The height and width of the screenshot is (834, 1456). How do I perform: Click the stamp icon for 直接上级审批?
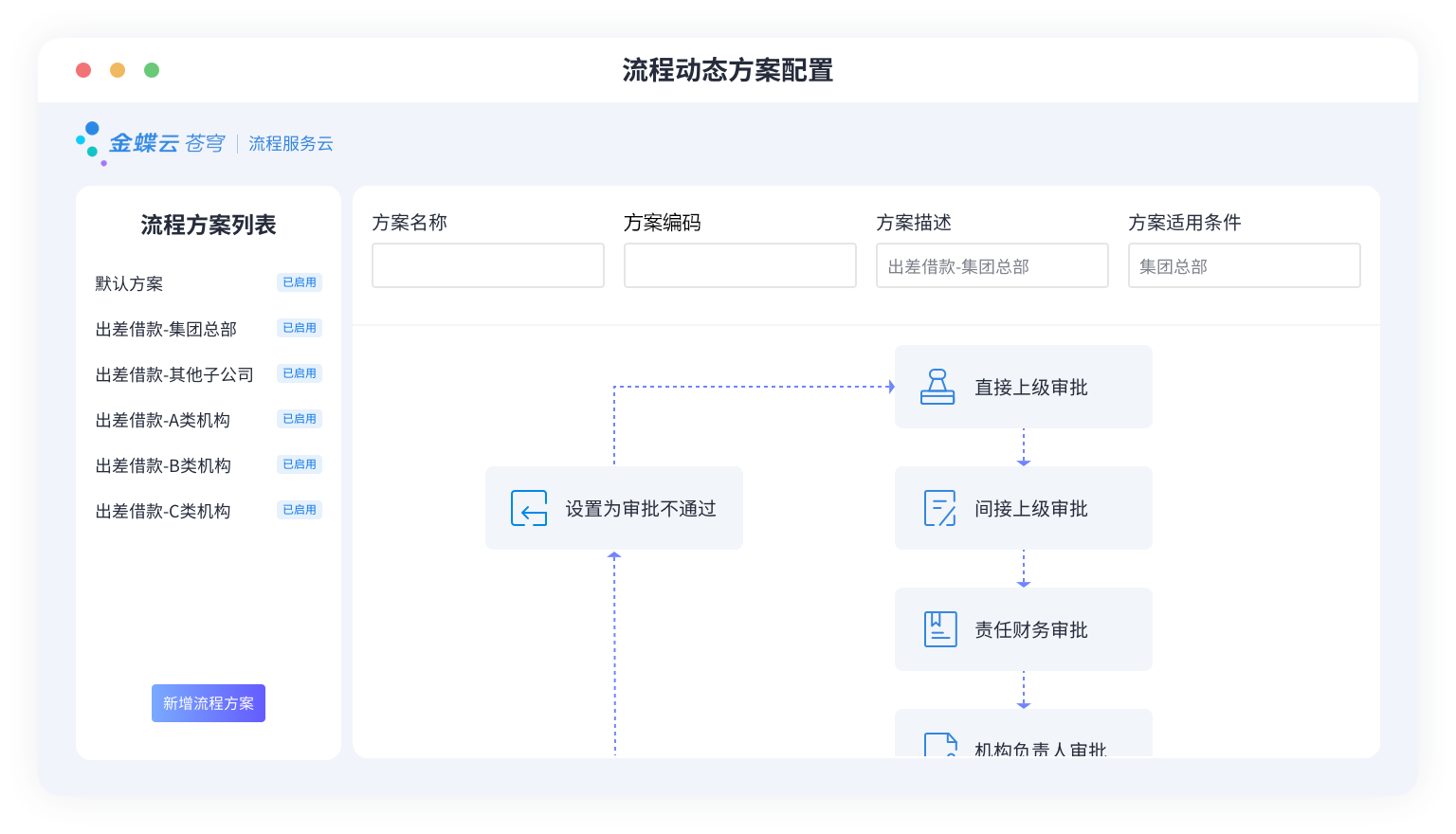pos(937,387)
